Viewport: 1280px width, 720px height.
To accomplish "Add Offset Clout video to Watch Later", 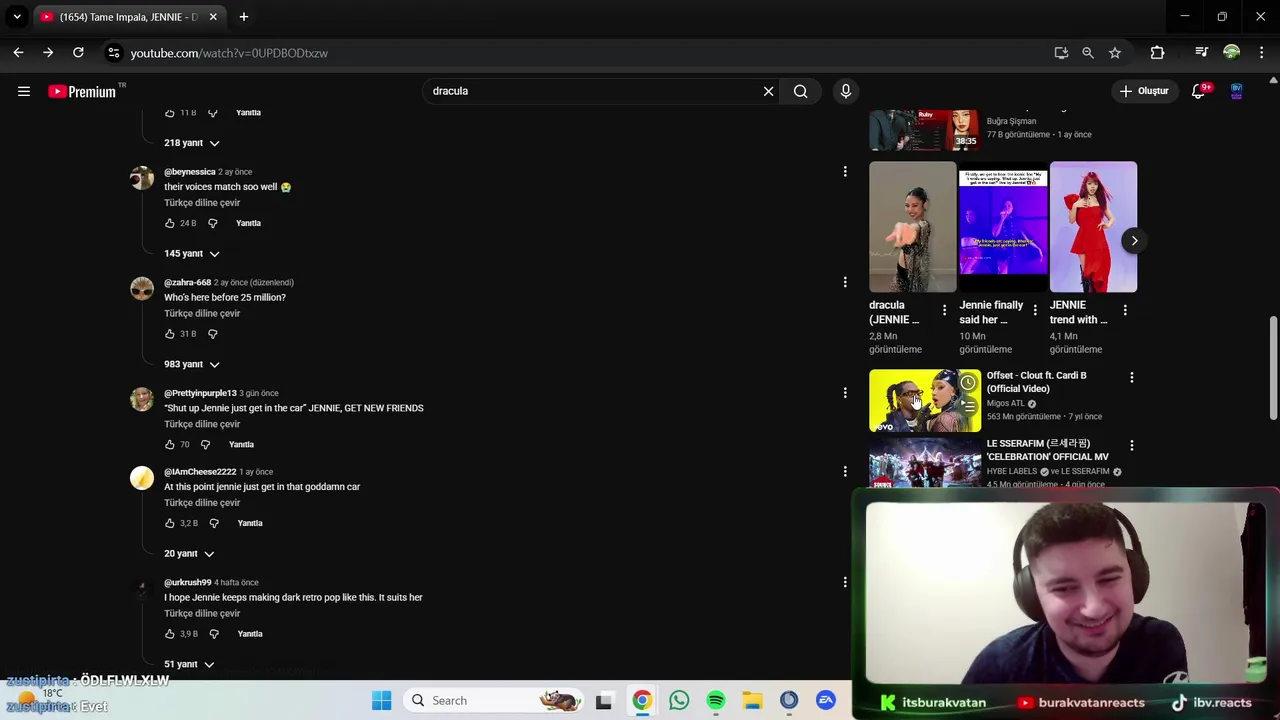I will [x=968, y=383].
